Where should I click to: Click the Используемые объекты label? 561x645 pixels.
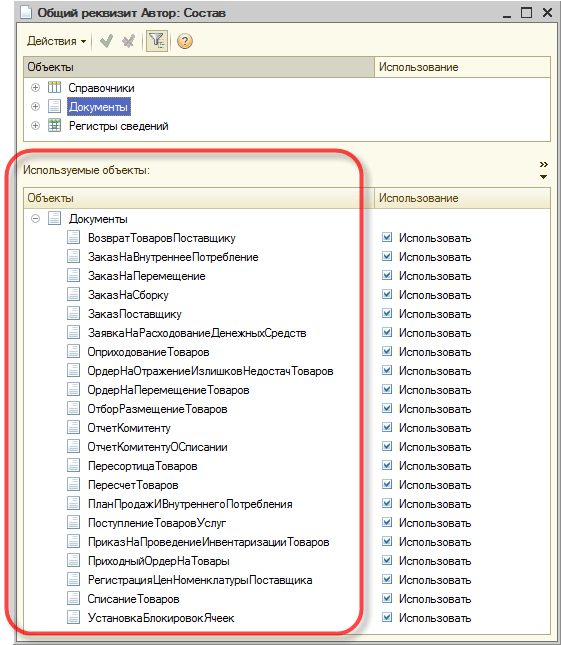pyautogui.click(x=86, y=170)
